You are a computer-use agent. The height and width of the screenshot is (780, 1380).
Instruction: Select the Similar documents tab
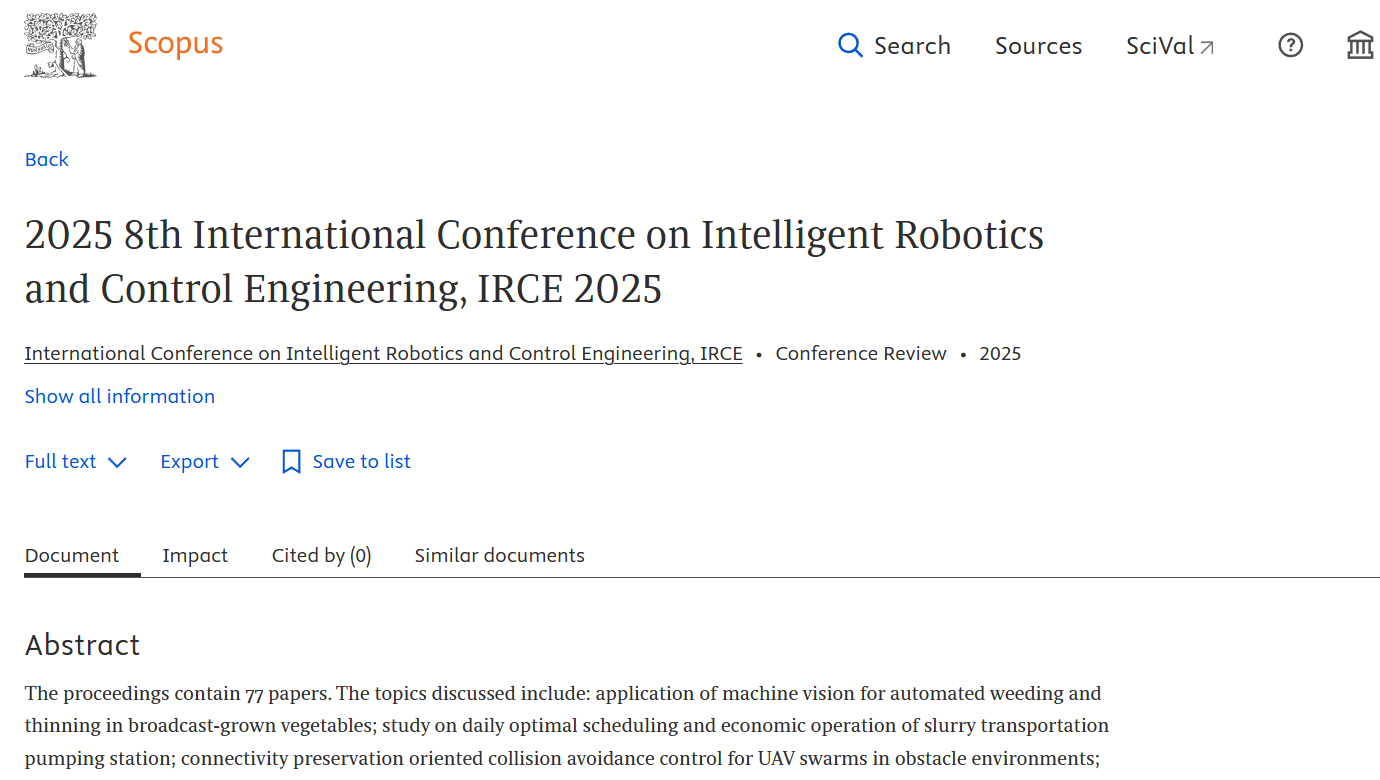tap(499, 556)
